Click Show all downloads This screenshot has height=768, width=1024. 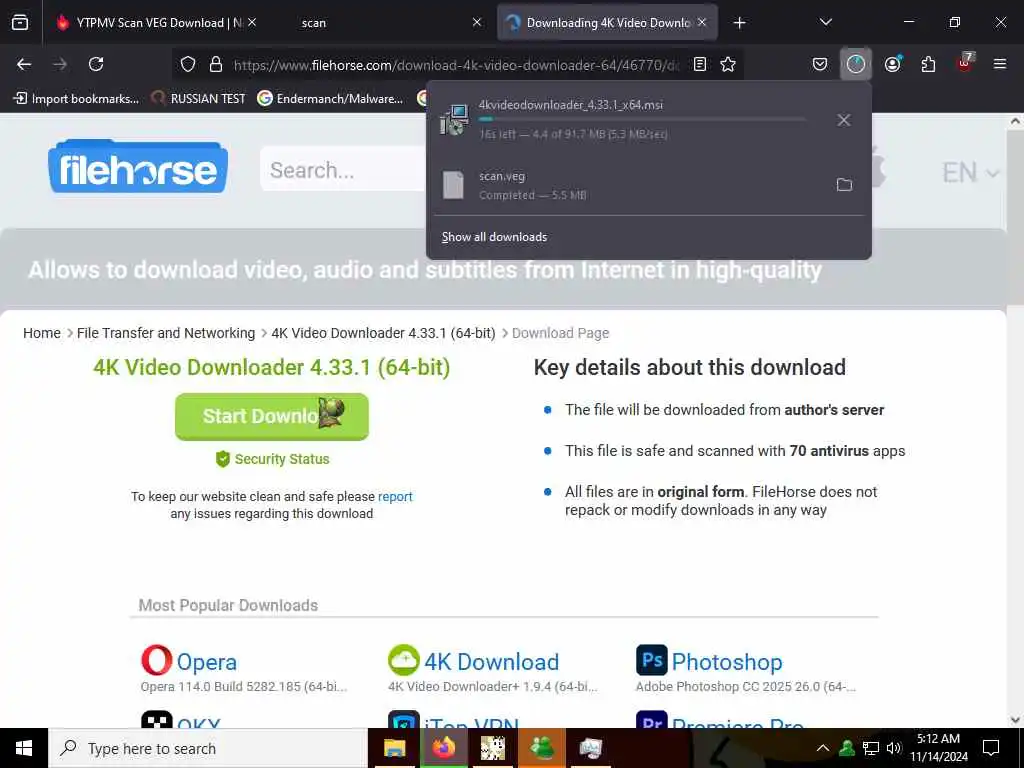[494, 237]
